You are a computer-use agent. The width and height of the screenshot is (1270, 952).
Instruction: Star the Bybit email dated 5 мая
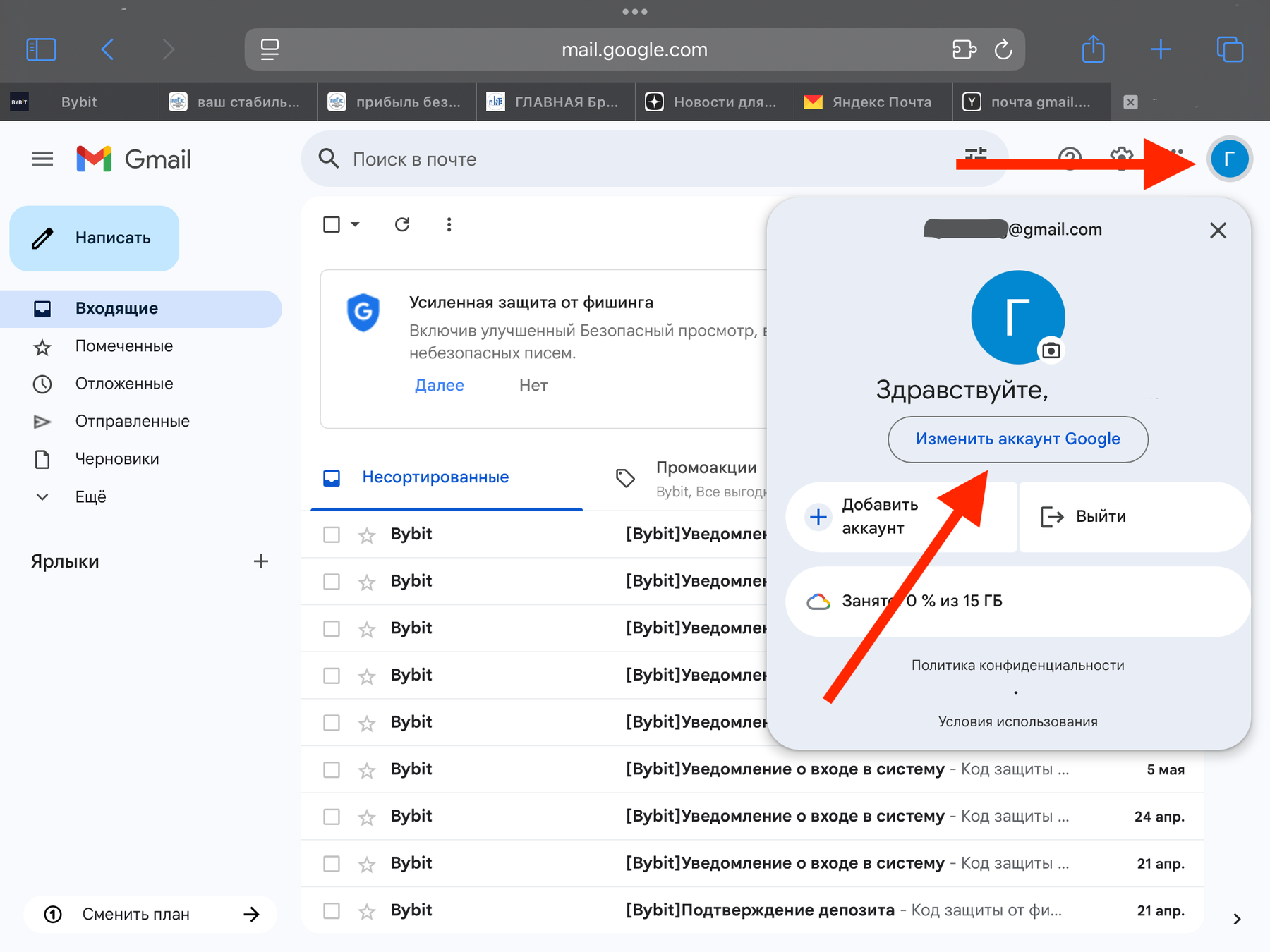pos(367,770)
